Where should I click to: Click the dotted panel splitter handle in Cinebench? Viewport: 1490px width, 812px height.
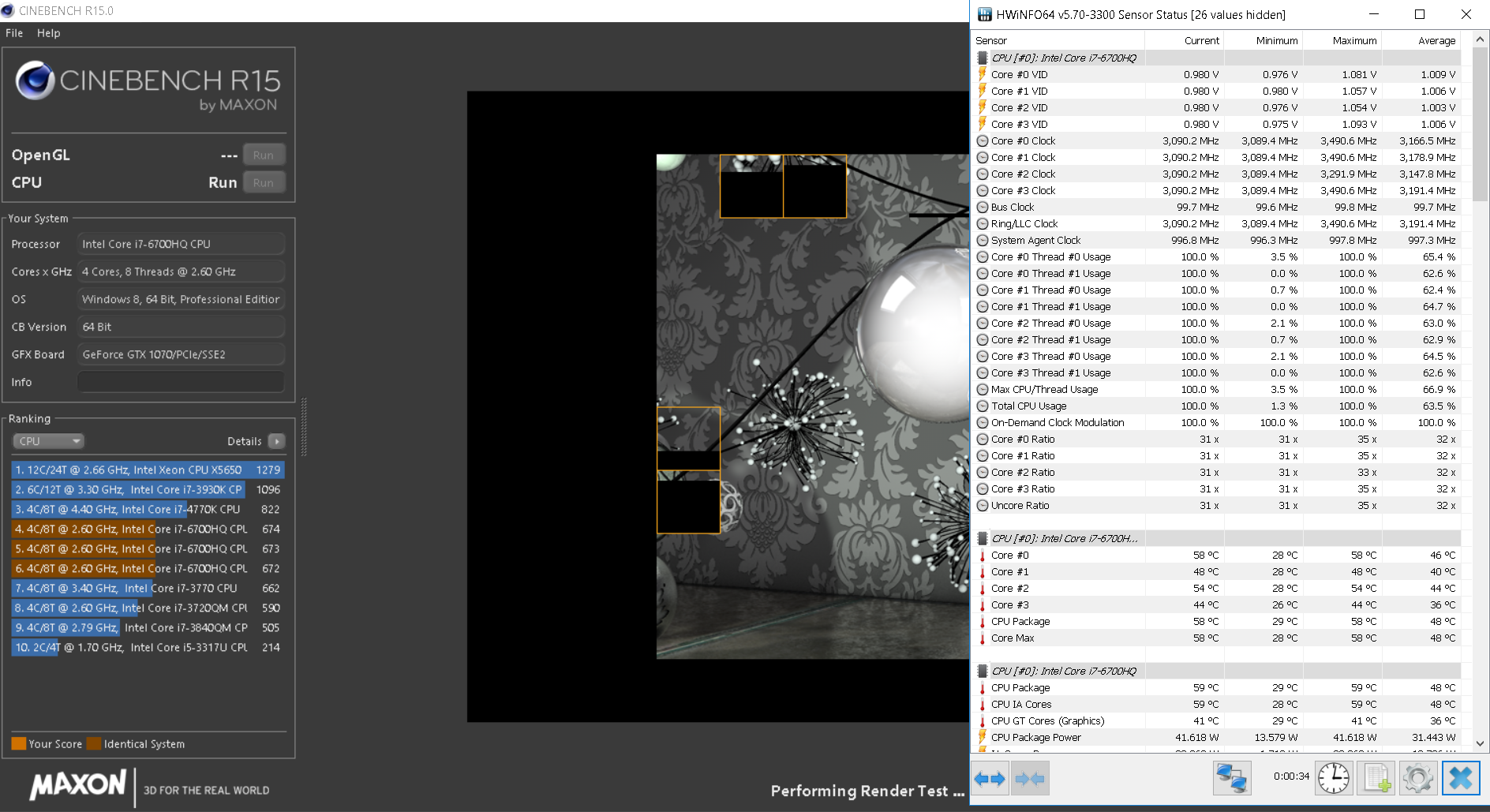pos(304,426)
